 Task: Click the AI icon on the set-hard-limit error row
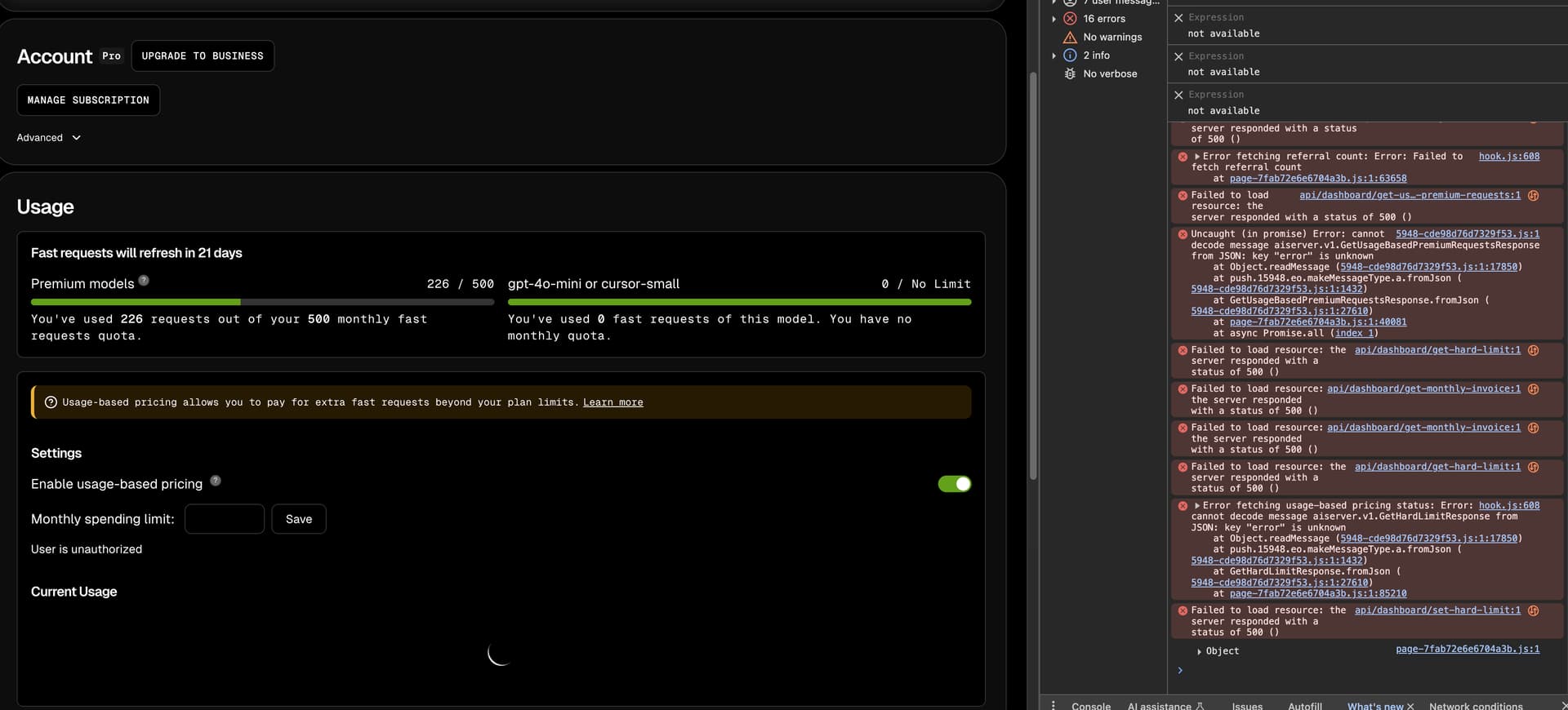pos(1533,610)
